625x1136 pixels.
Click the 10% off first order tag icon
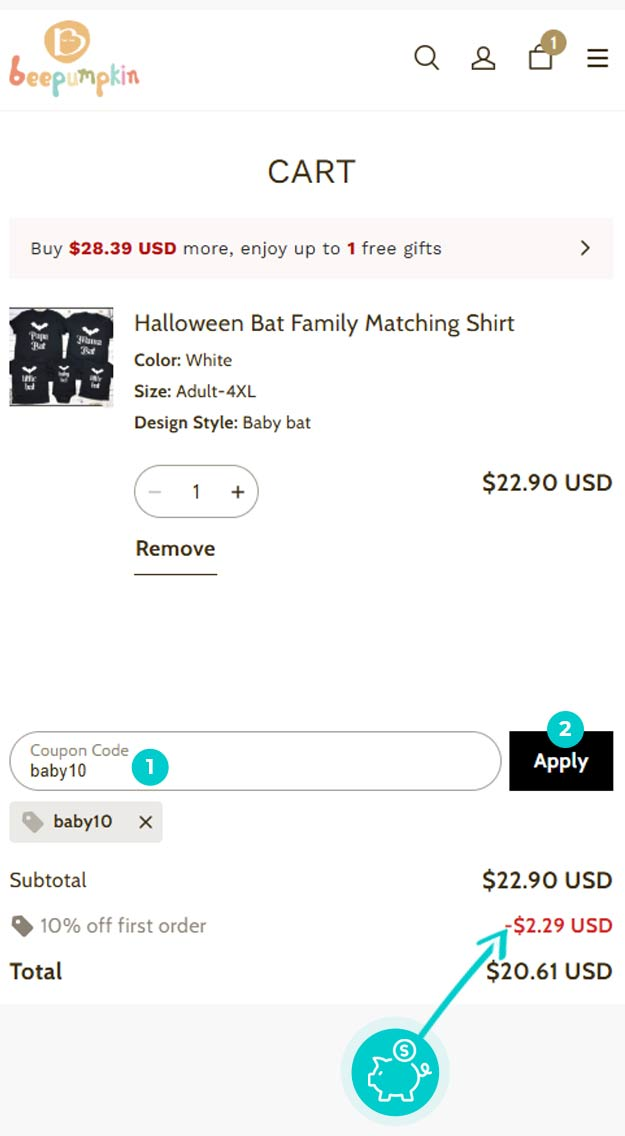pos(22,926)
